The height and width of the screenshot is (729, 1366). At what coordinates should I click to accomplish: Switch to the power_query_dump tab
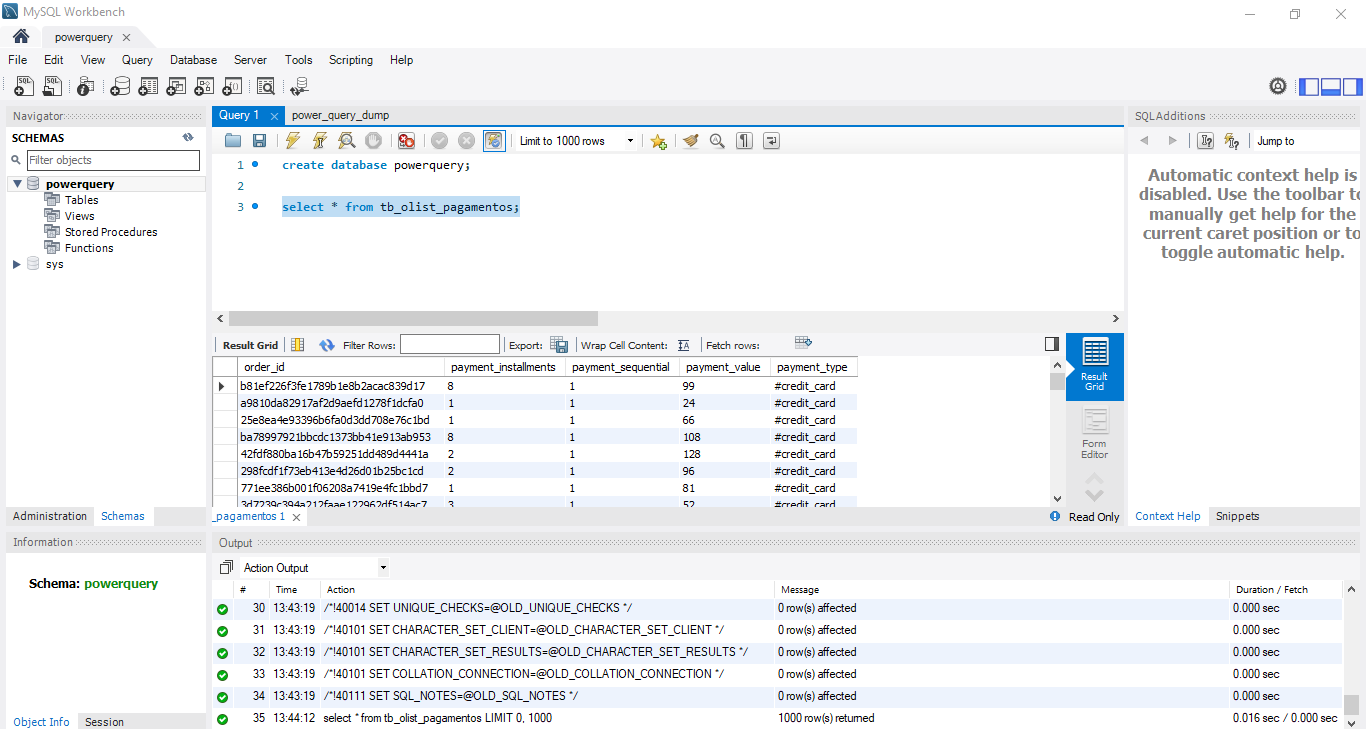[x=340, y=115]
